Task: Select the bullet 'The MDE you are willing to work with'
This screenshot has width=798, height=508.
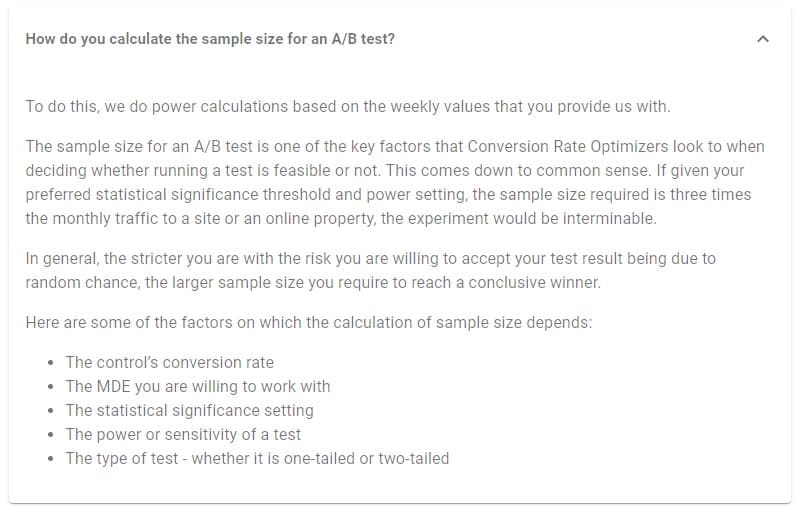Action: pos(197,386)
